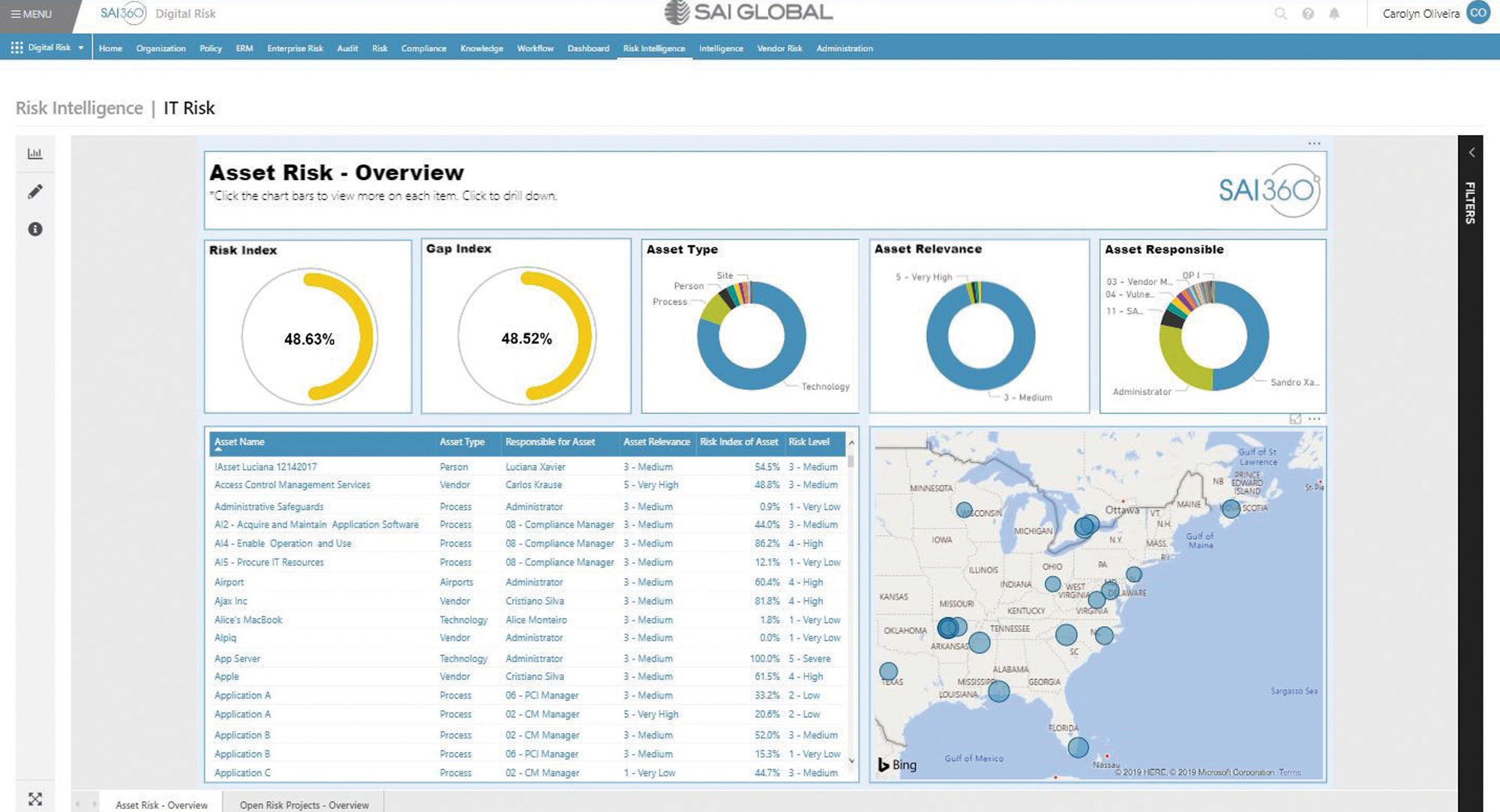Open the Compliance navigation item

pos(424,47)
